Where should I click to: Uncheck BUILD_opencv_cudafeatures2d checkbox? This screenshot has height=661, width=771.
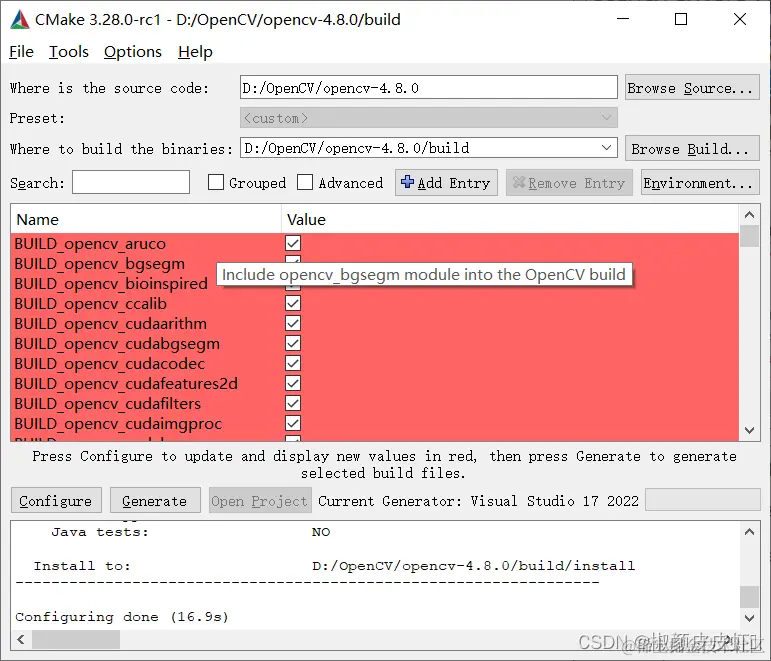click(293, 384)
